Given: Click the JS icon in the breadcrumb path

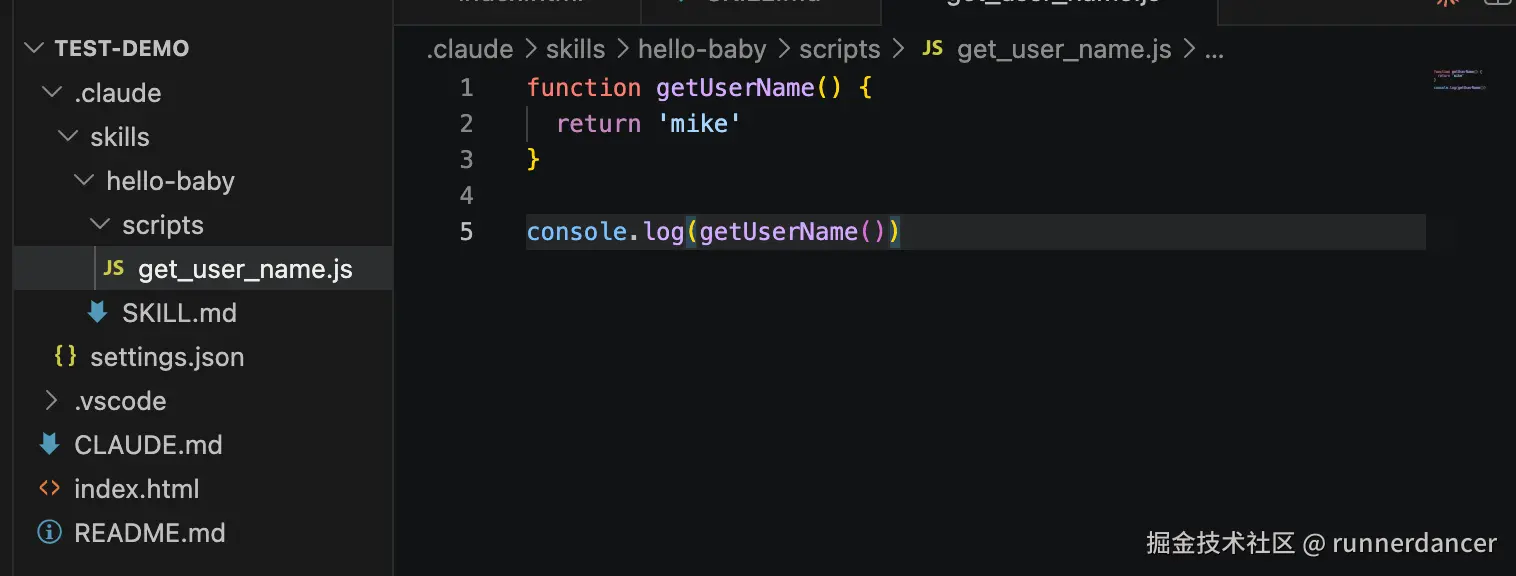Looking at the screenshot, I should coord(932,48).
